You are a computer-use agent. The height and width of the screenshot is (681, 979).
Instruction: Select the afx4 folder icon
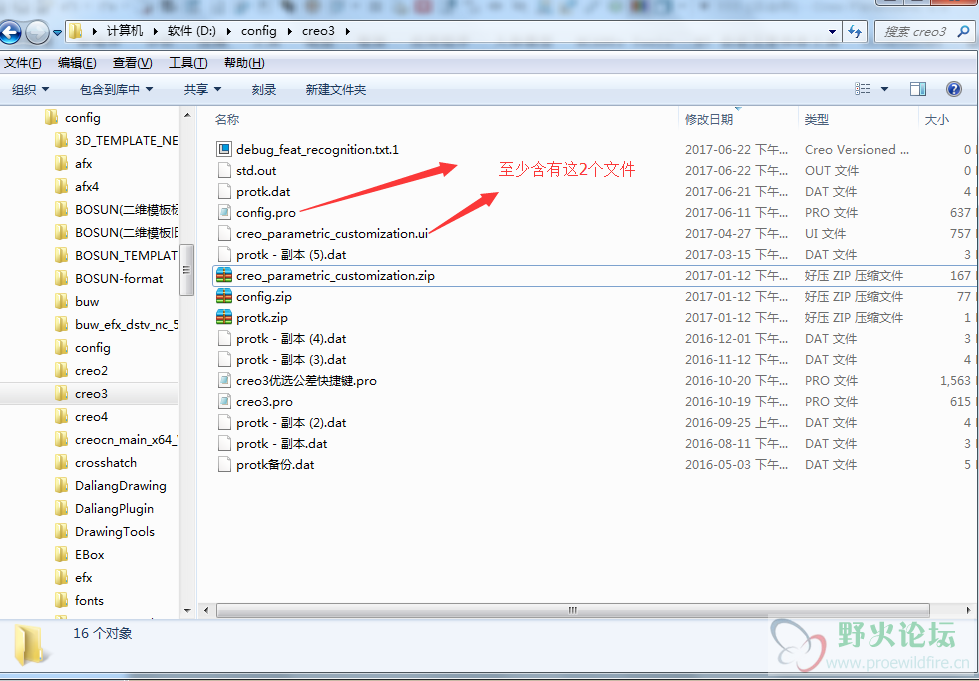pyautogui.click(x=61, y=187)
